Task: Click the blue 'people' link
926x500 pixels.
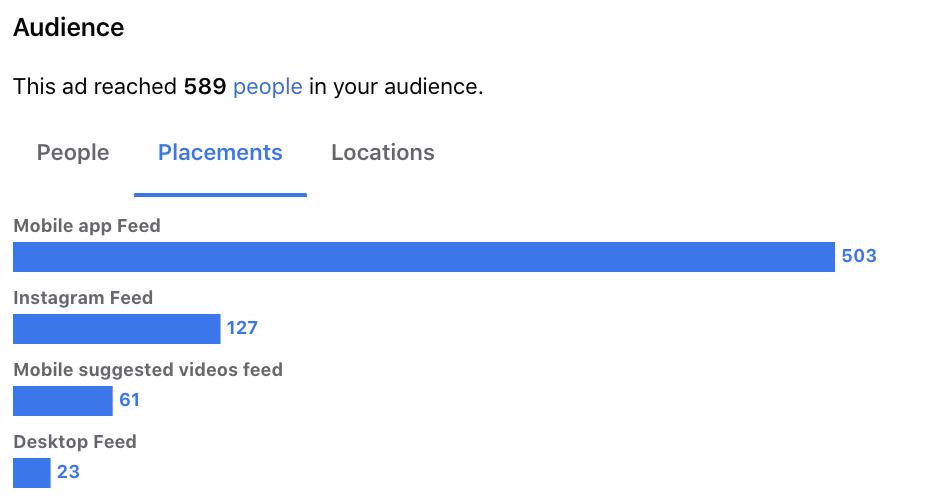Action: click(268, 87)
